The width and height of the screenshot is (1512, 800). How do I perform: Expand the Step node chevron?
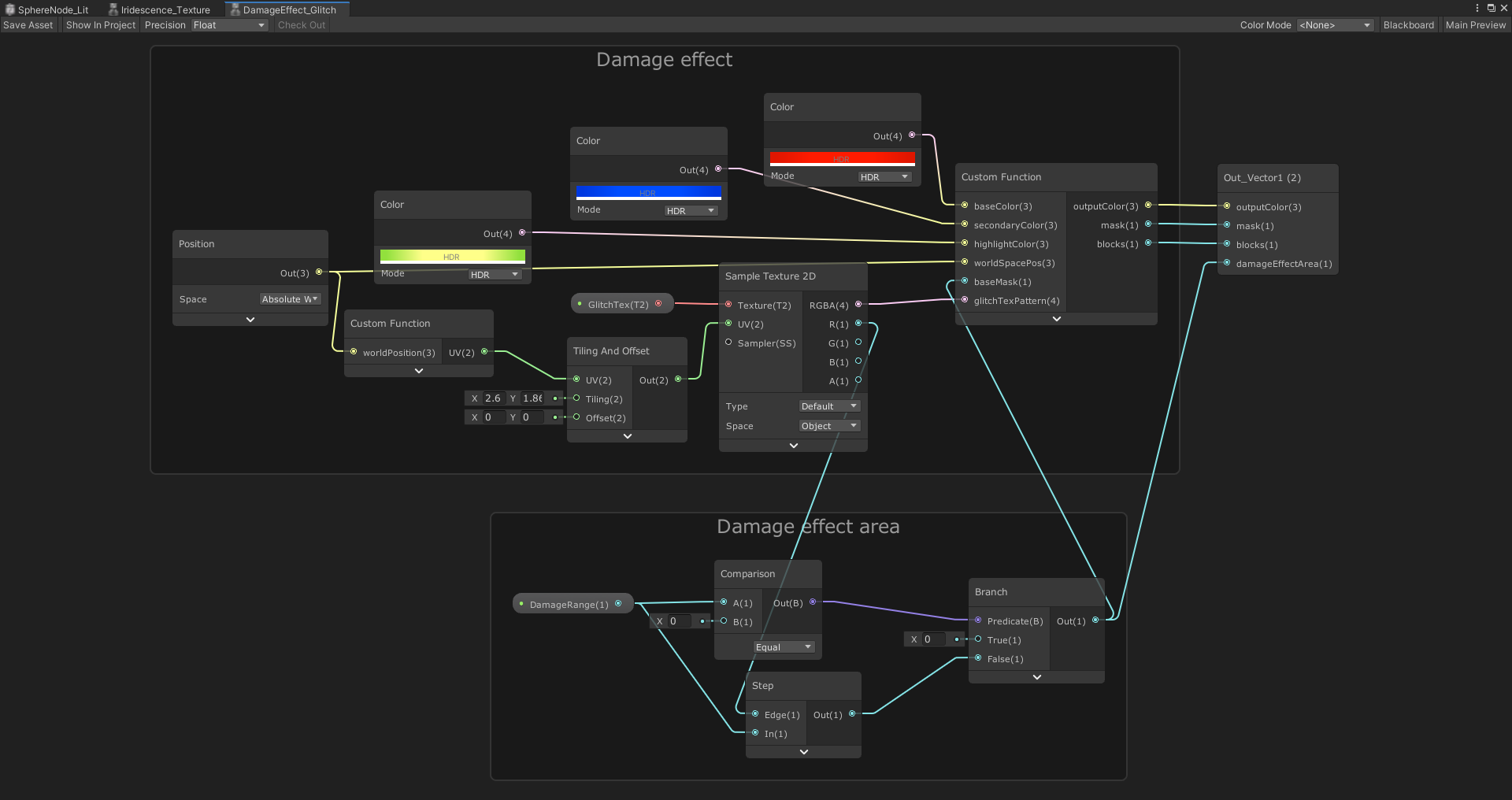(x=804, y=752)
